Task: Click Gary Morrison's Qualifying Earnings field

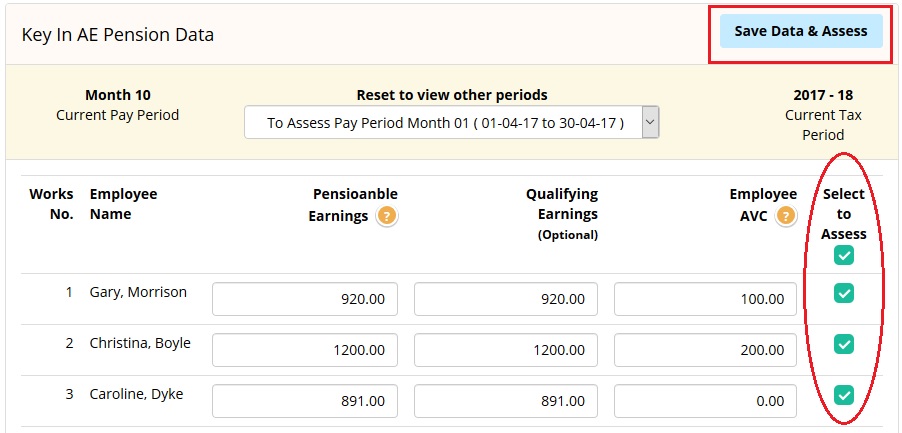Action: pyautogui.click(x=506, y=299)
